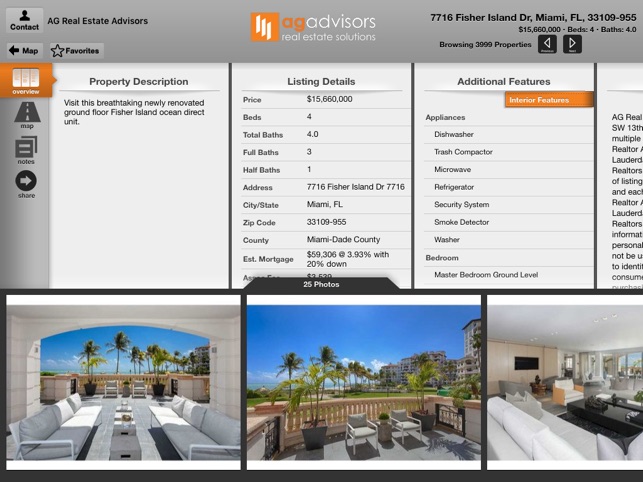643x482 pixels.
Task: Open the Contact person icon button
Action: point(25,20)
